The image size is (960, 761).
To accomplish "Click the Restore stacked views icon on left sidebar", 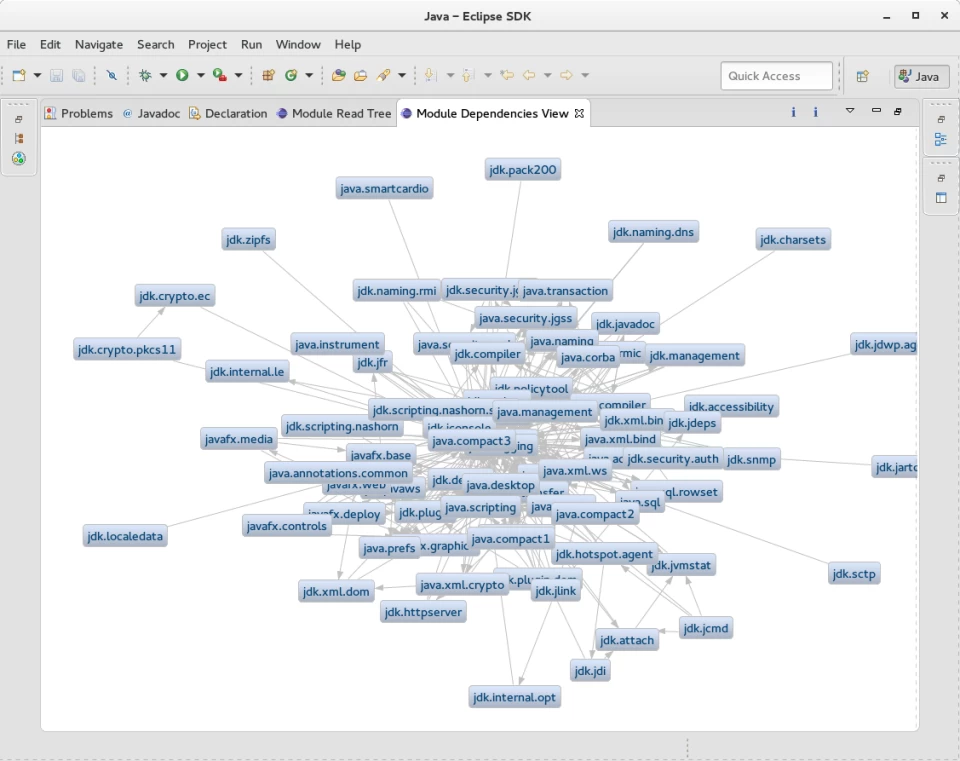I will [x=18, y=119].
